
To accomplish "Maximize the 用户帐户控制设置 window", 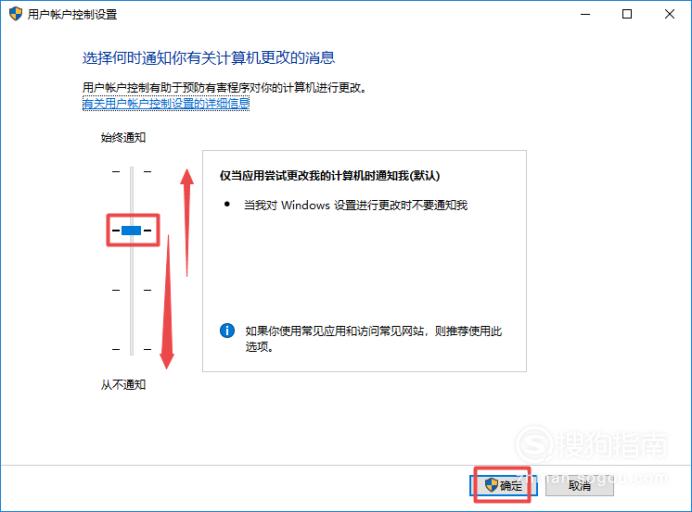I will [x=627, y=14].
